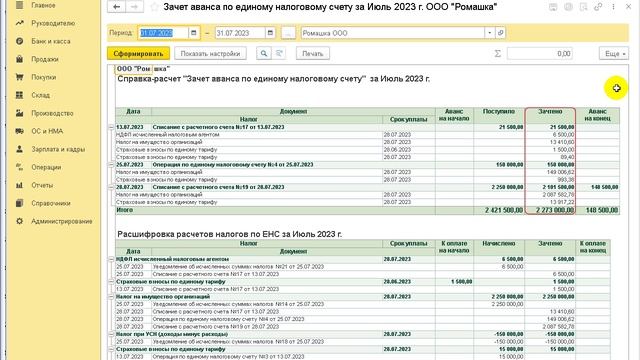Add report to favorites with star
Image resolution: width=640 pixels, height=360 pixels.
click(154, 7)
